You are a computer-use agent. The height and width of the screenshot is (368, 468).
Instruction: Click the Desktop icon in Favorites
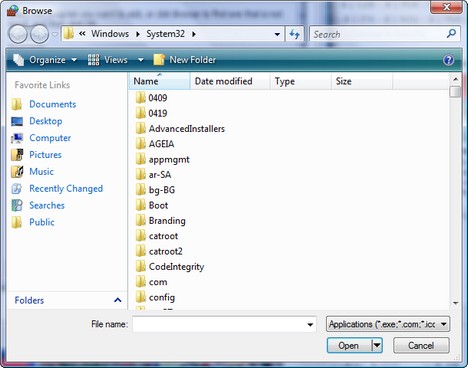[17, 121]
